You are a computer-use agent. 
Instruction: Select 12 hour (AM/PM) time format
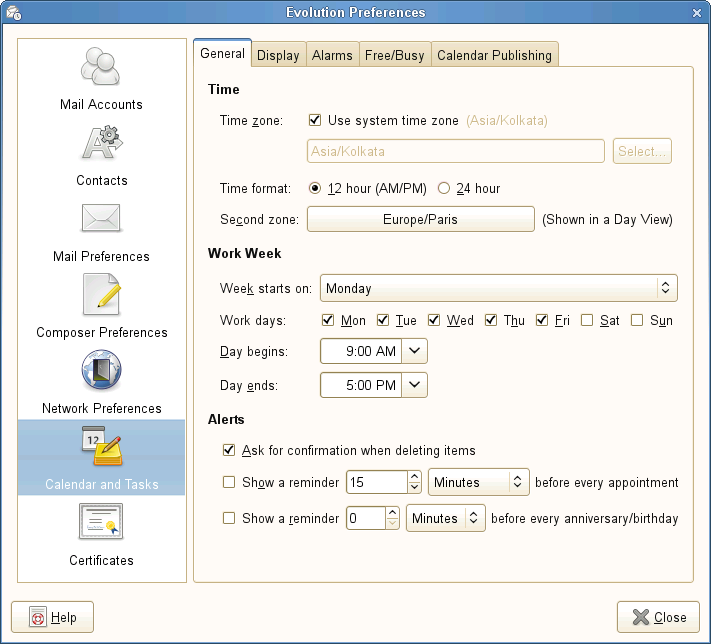pyautogui.click(x=315, y=188)
